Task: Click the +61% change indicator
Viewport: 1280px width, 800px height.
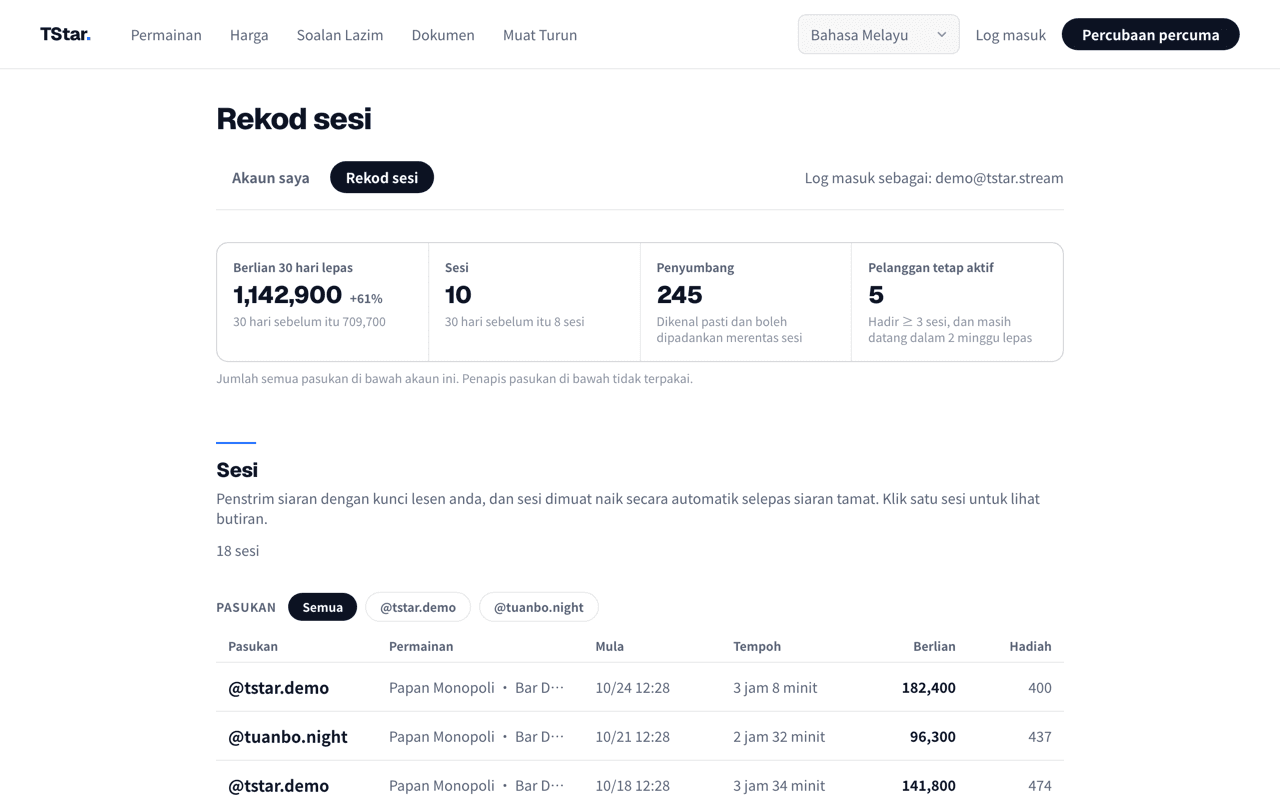Action: (366, 298)
